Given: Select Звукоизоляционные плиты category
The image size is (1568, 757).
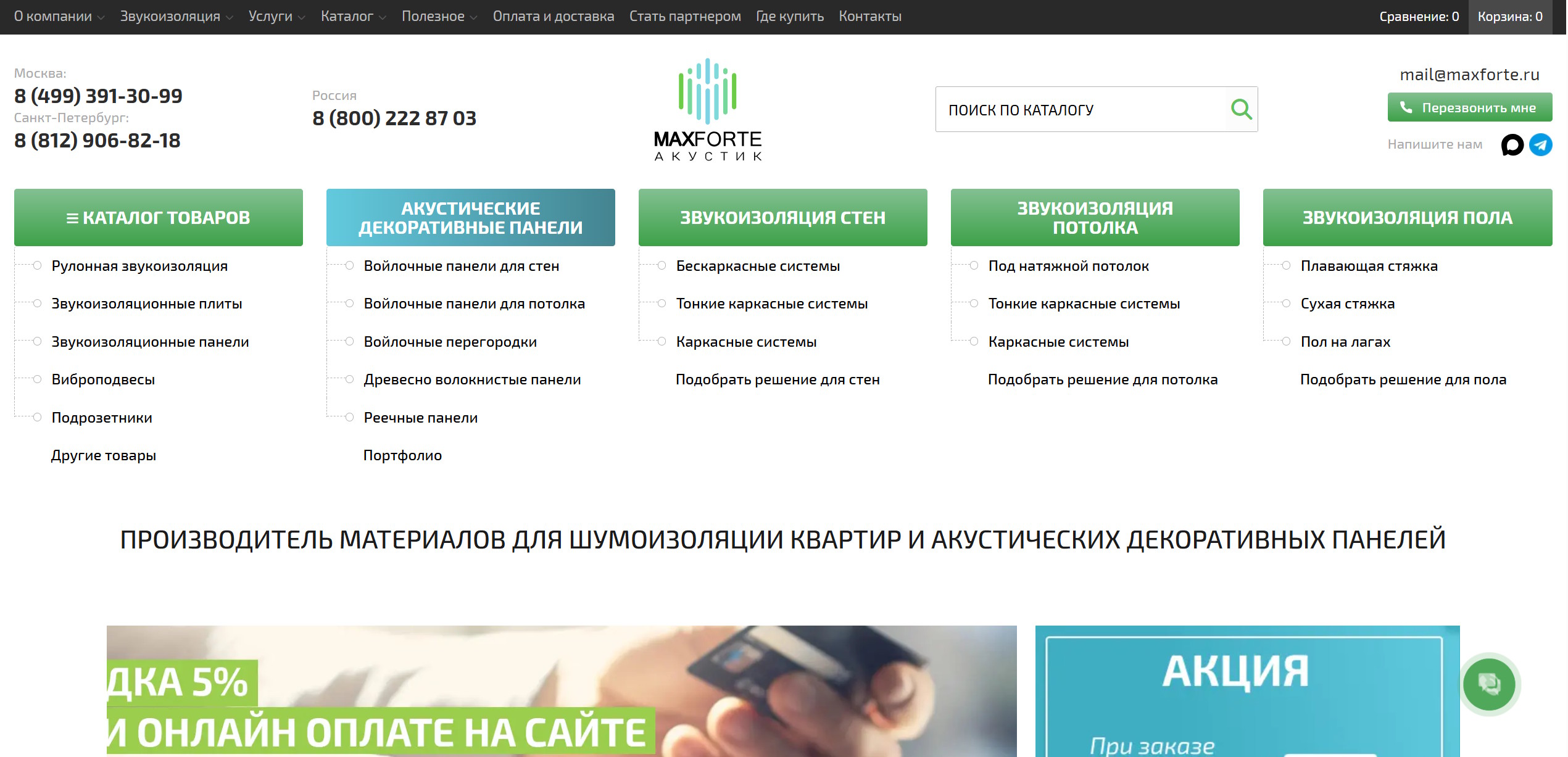Looking at the screenshot, I should [x=147, y=304].
